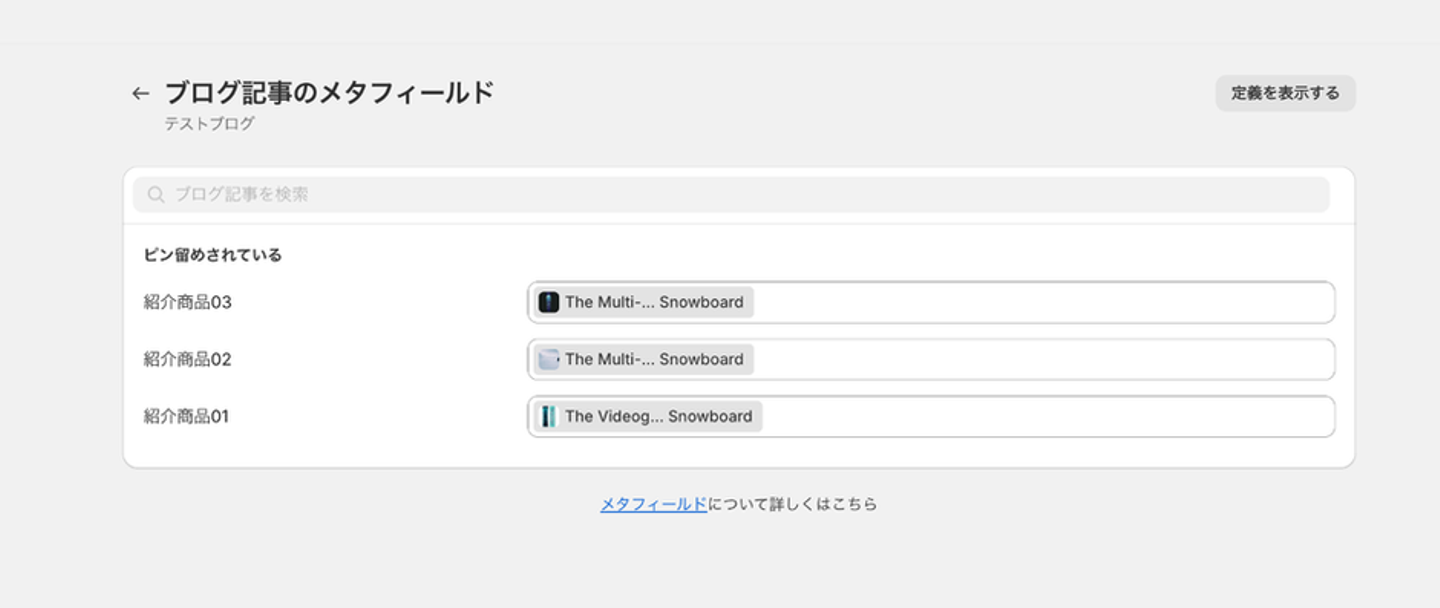Click empty space in the 紹介商品01 field
Image resolution: width=1440 pixels, height=608 pixels.
1040,416
